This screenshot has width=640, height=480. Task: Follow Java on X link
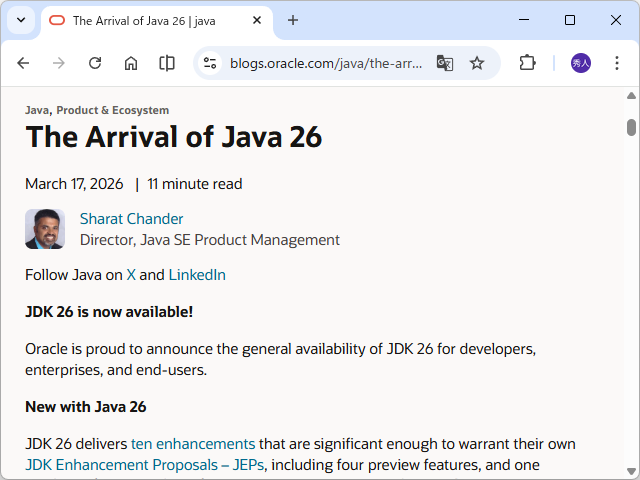[x=131, y=275]
